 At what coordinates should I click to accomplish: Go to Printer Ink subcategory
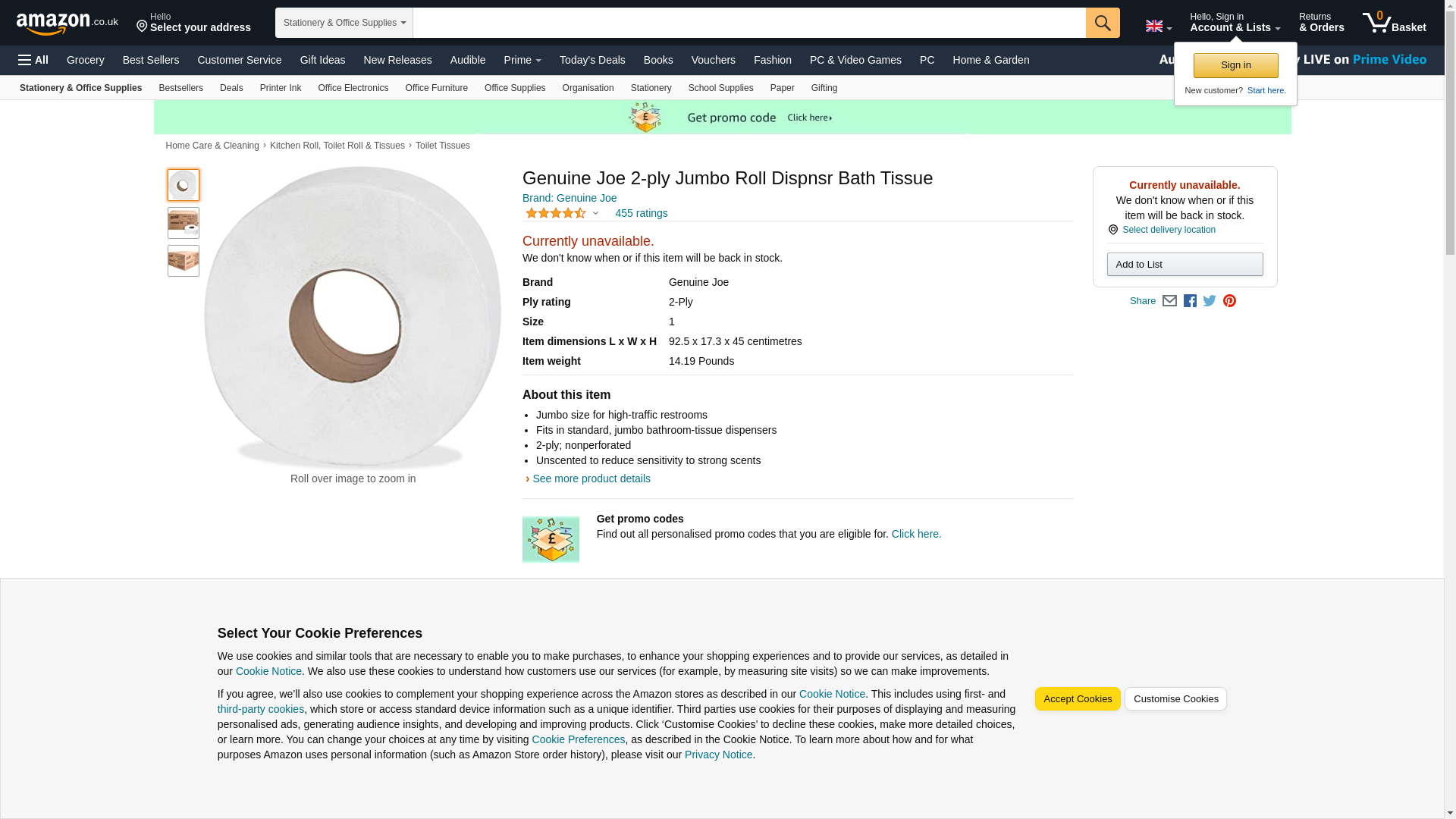tap(280, 88)
